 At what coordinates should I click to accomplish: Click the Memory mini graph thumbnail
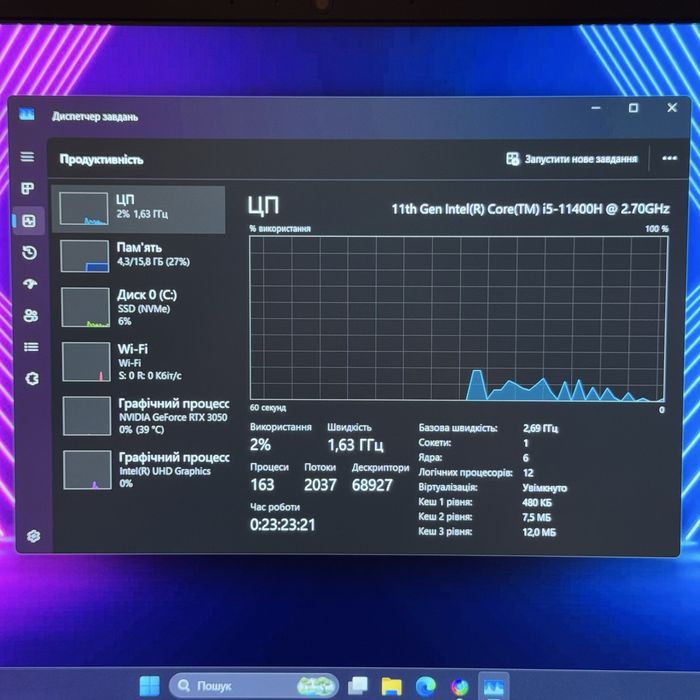coord(84,256)
